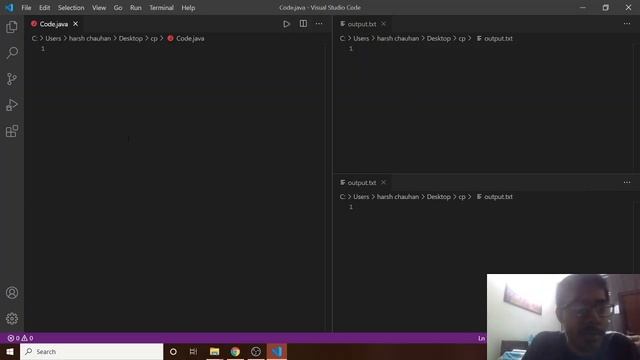The height and width of the screenshot is (360, 640).
Task: Open the Selection menu
Action: (71, 8)
